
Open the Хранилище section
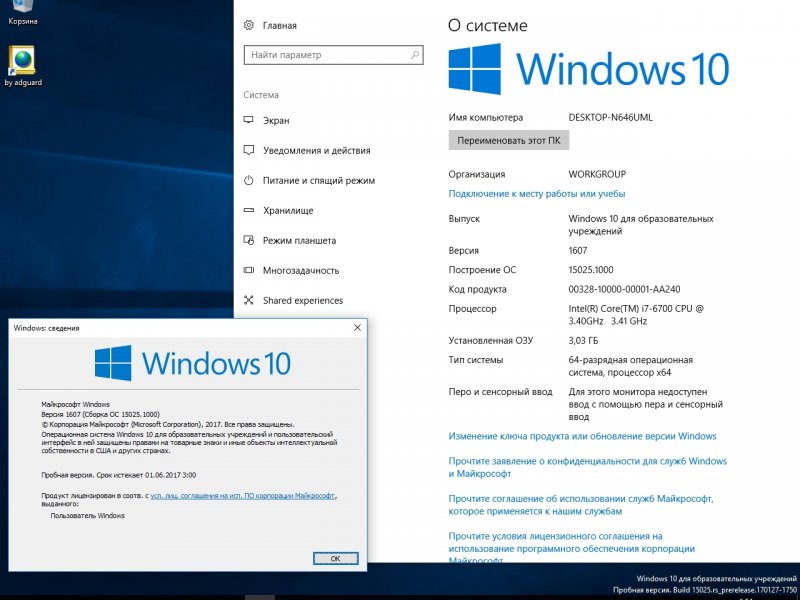coord(288,210)
